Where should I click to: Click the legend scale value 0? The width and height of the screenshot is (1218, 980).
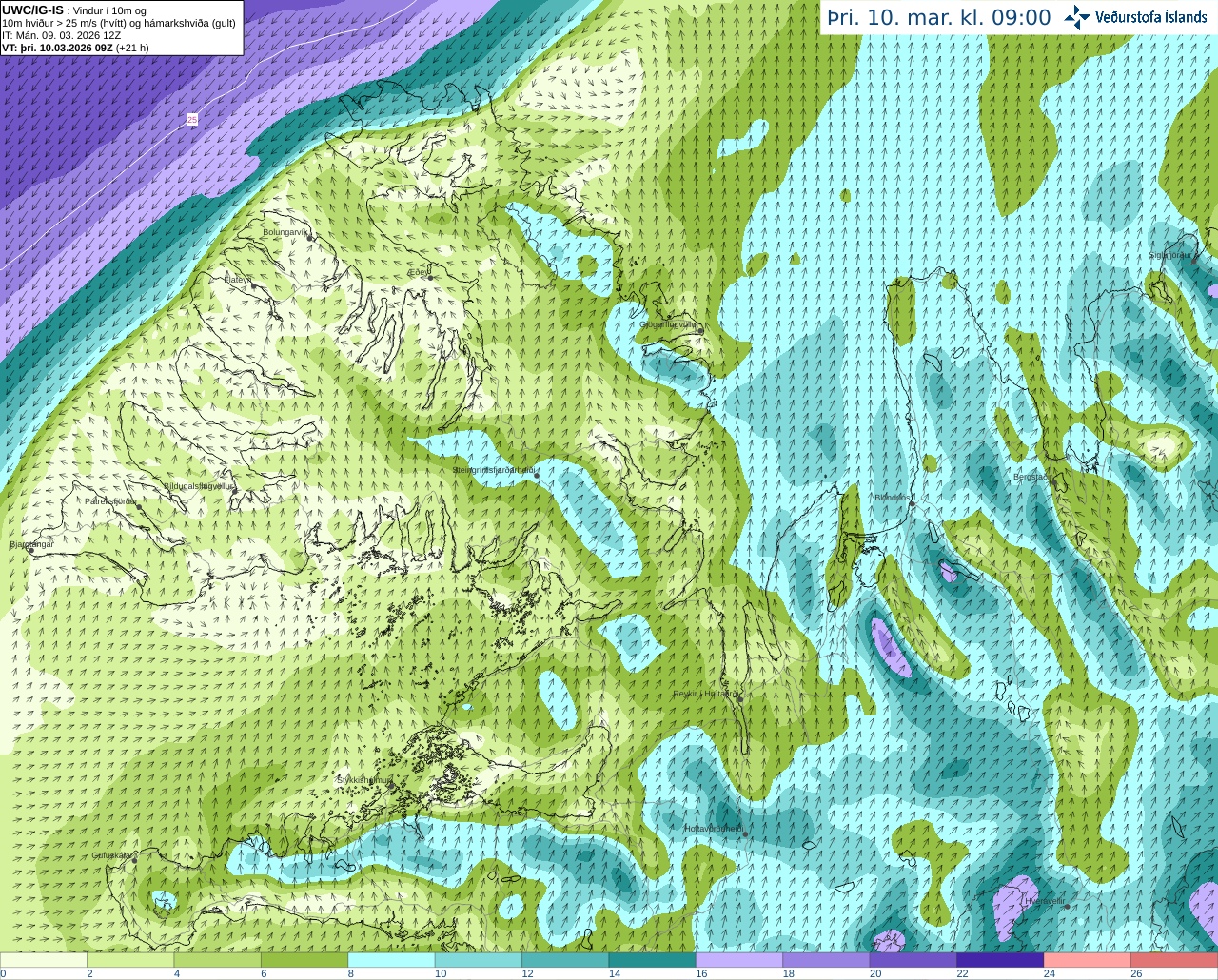[x=3, y=973]
